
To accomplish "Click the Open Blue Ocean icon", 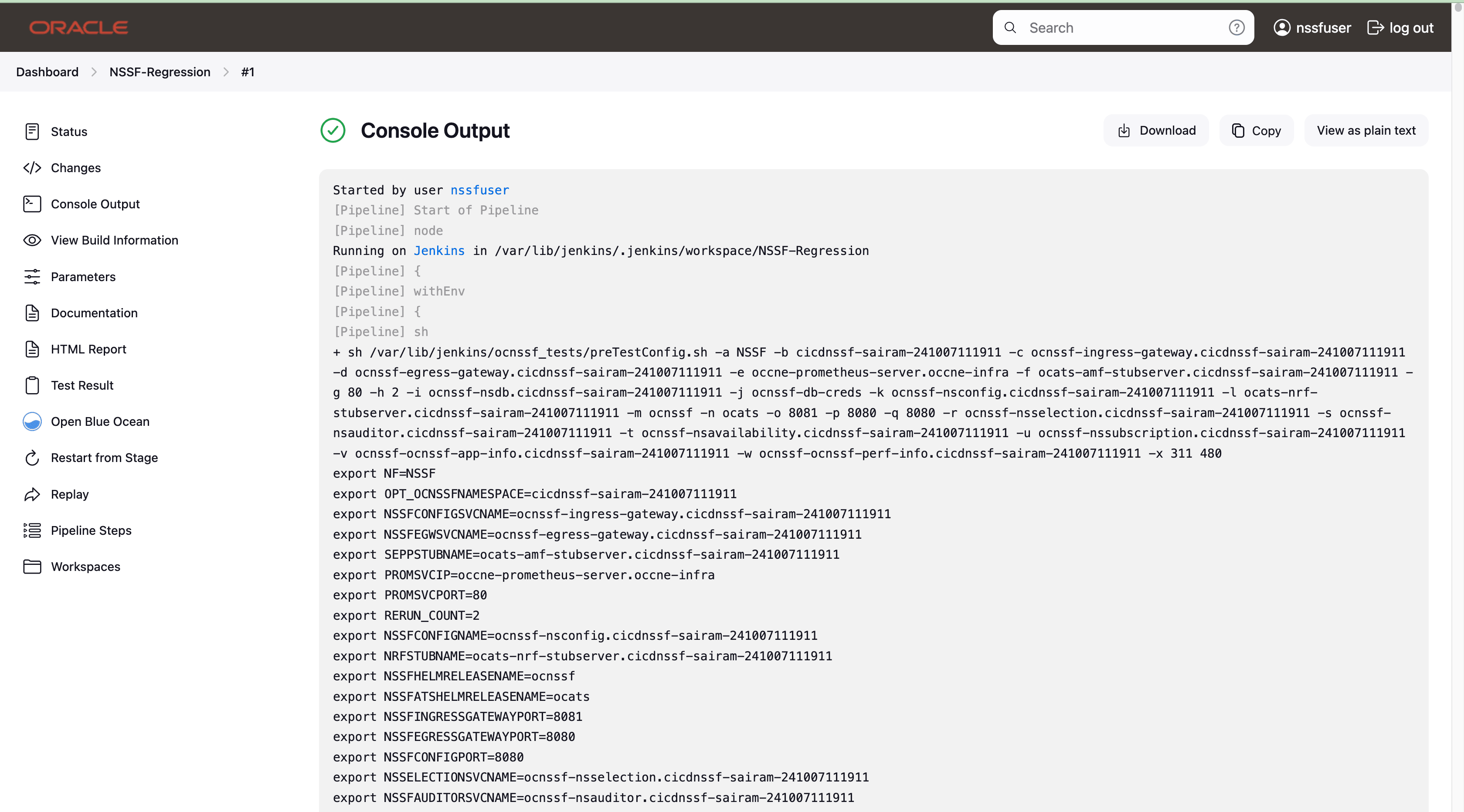I will point(32,421).
